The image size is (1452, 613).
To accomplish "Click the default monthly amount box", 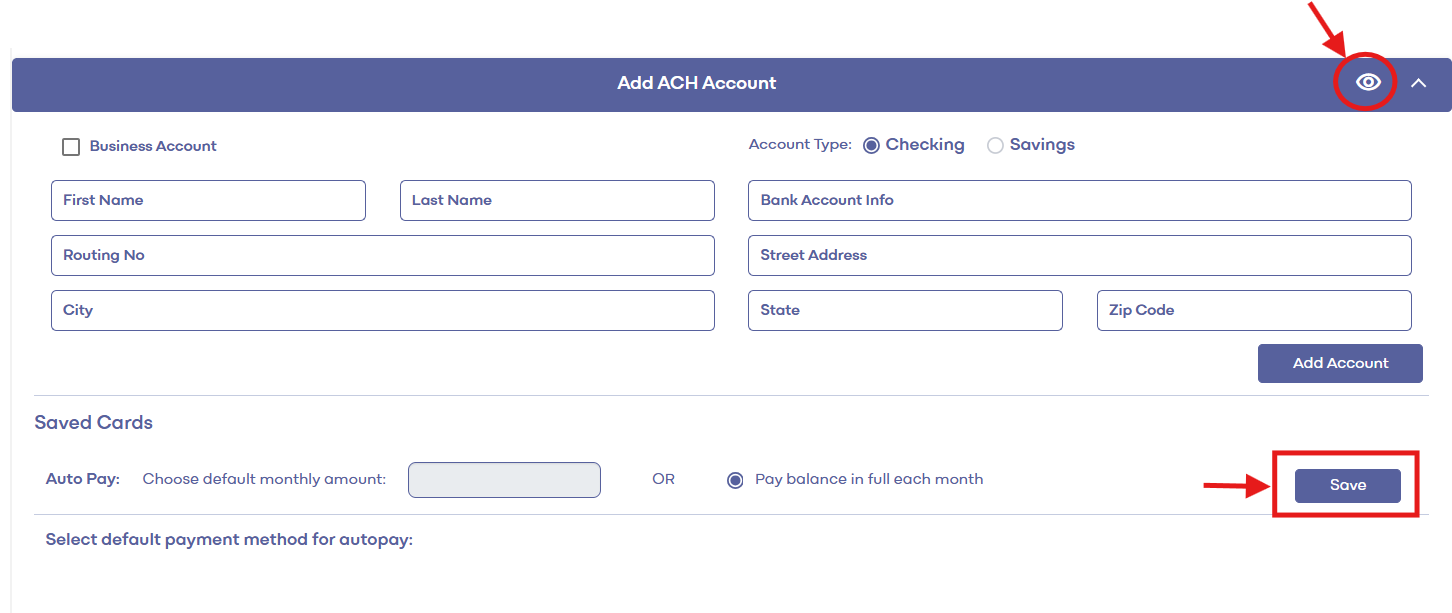I will click(x=504, y=480).
